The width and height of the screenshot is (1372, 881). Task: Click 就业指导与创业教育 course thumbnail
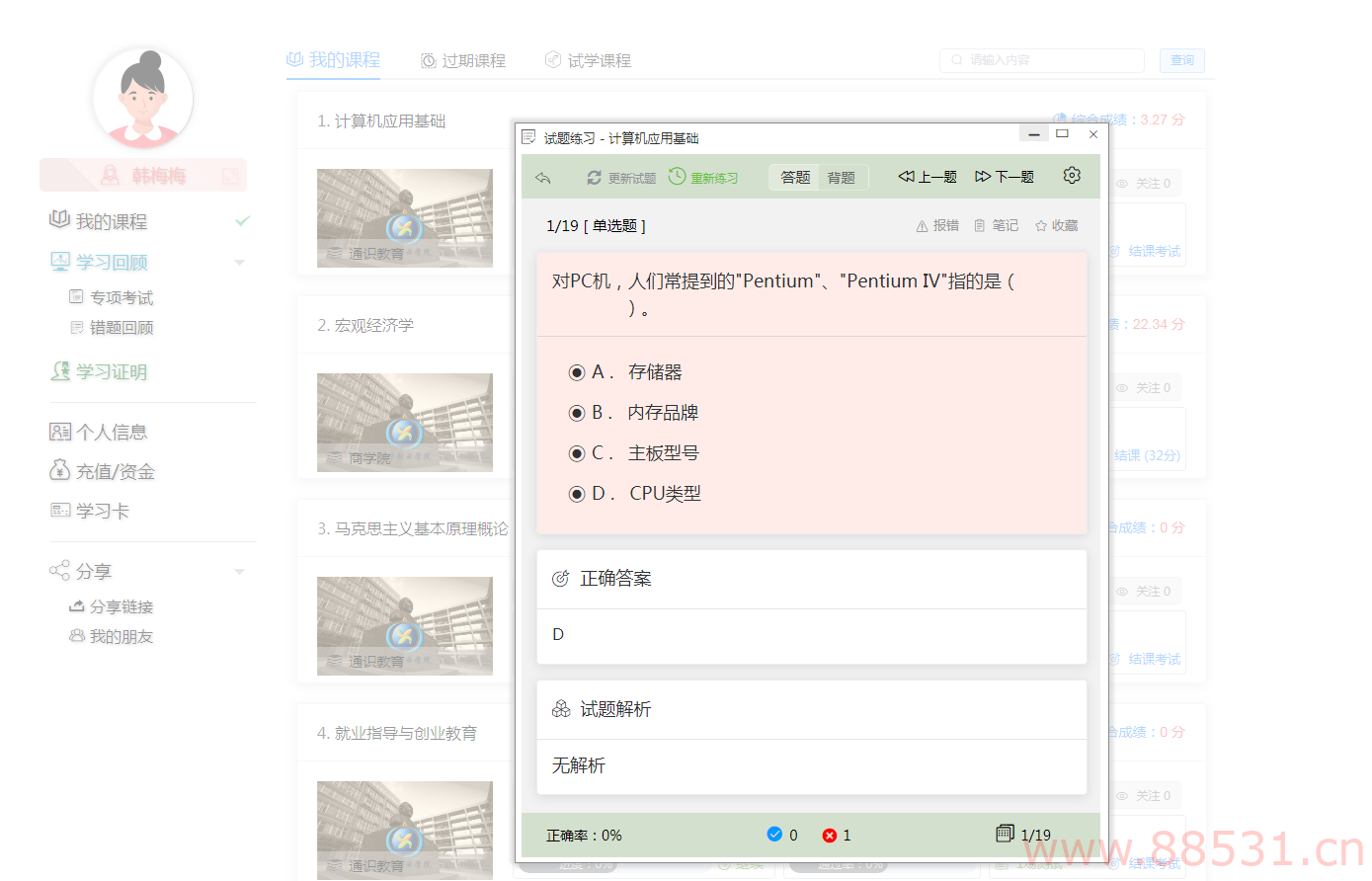coord(405,831)
